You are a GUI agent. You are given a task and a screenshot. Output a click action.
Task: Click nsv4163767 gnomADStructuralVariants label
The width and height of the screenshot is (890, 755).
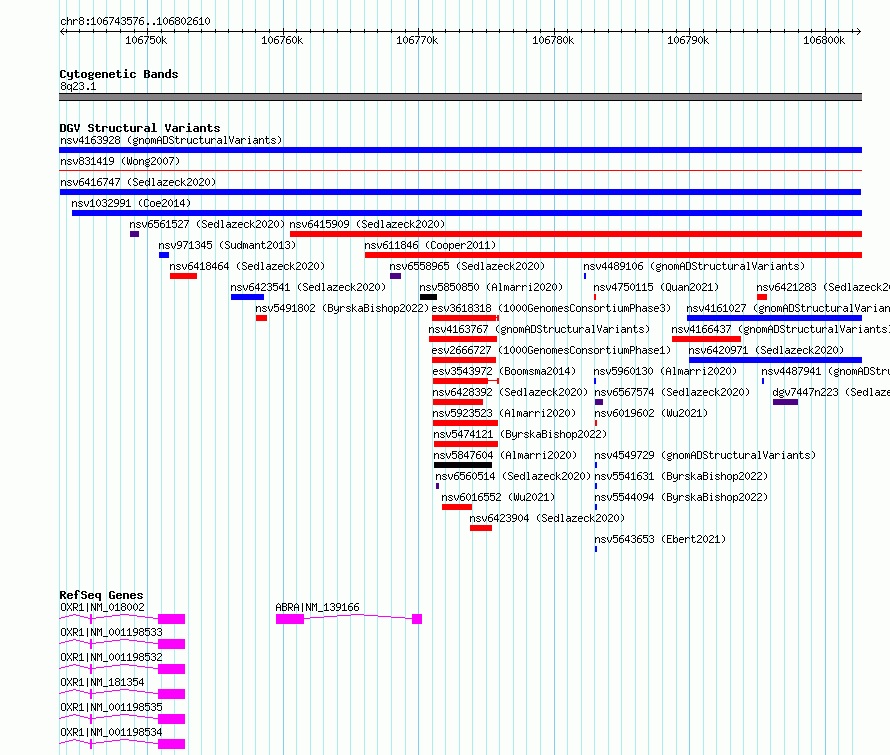point(539,329)
